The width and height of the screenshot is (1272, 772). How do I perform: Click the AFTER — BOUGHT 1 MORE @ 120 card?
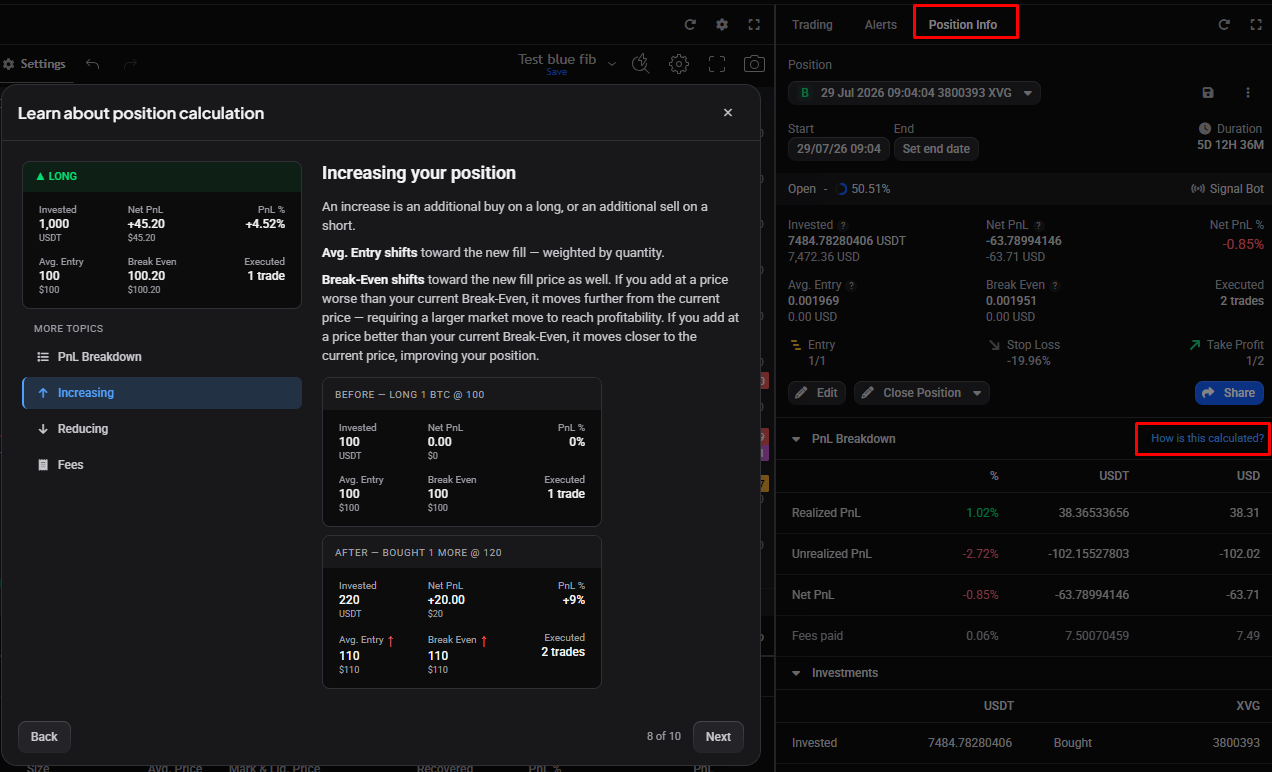462,612
